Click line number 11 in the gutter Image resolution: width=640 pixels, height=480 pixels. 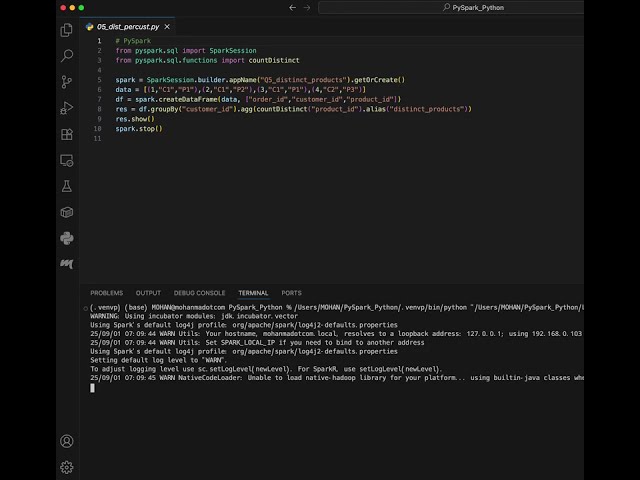coord(97,139)
